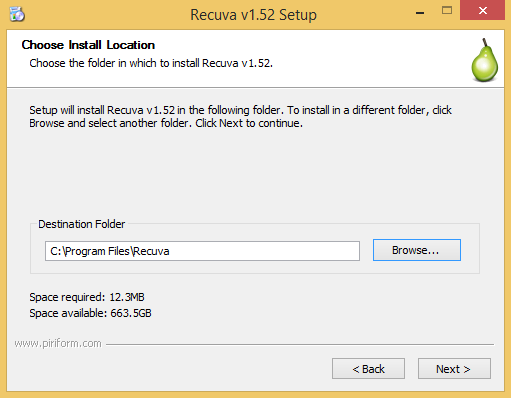
Task: Go back using the < Back button
Action: pyautogui.click(x=368, y=369)
